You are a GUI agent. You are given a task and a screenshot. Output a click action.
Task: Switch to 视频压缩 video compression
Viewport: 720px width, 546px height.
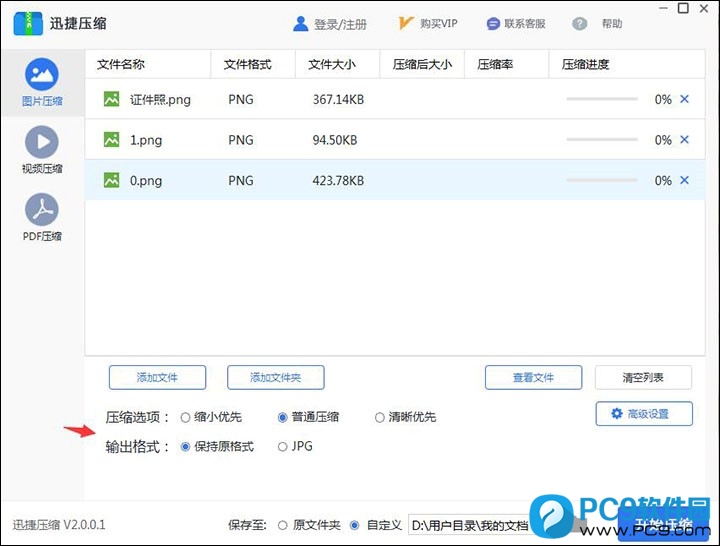41,150
